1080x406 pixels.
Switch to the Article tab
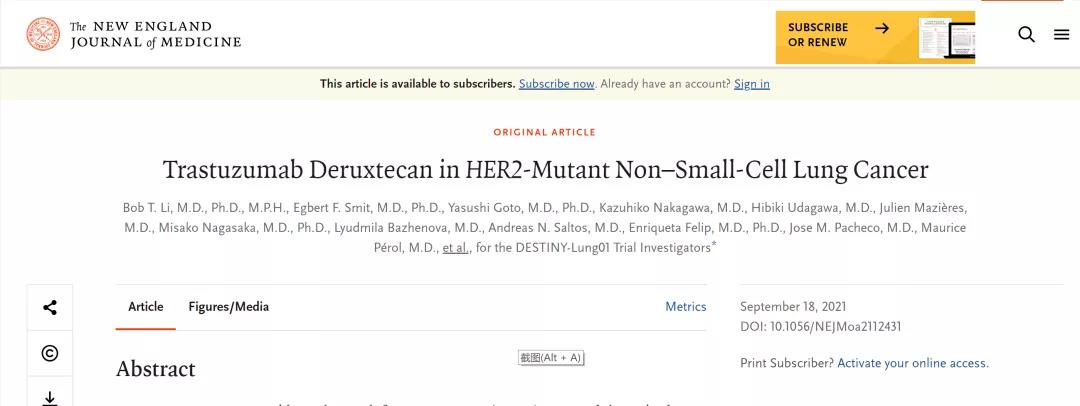coord(145,307)
